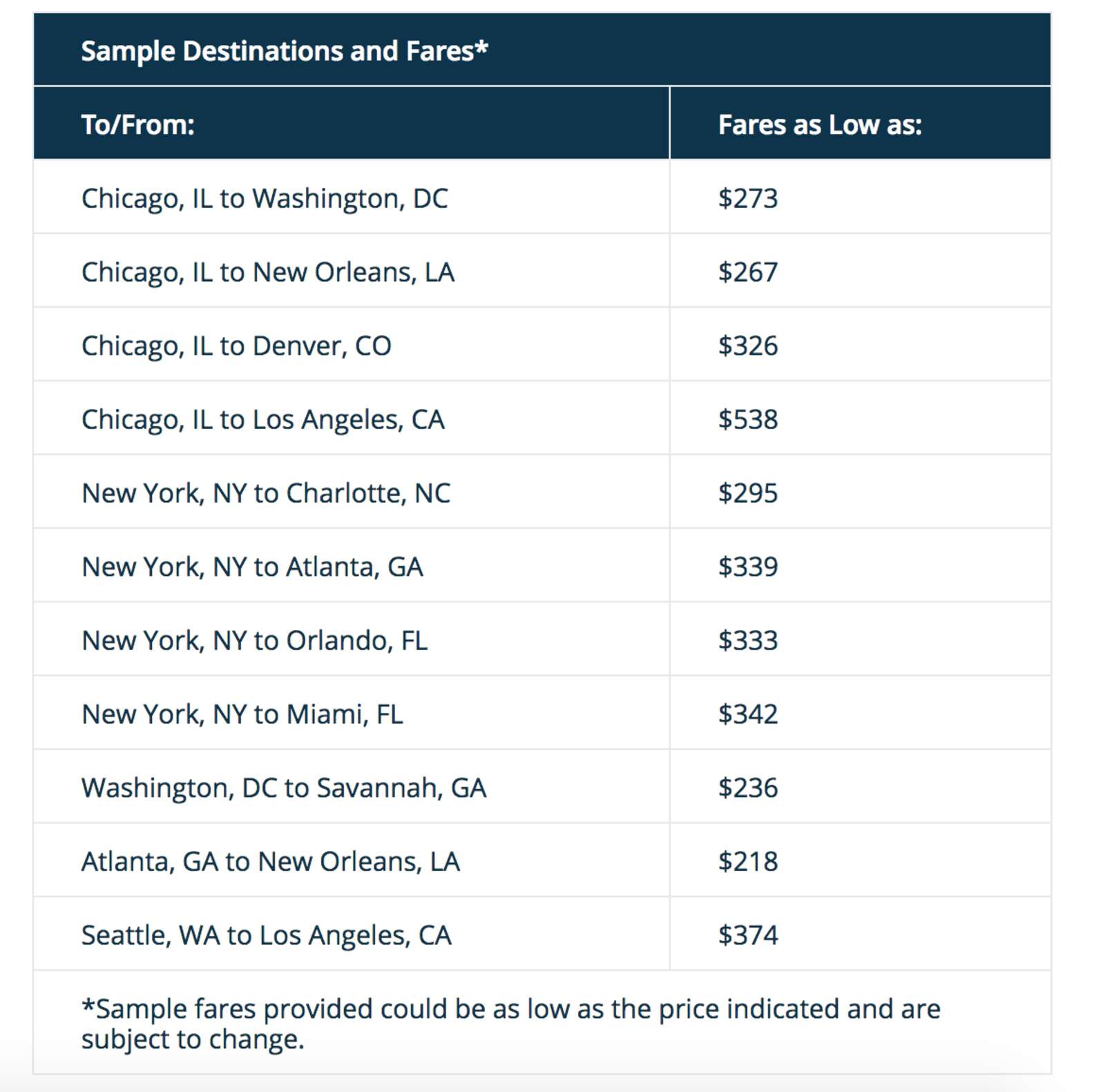Click the $333 fare amount
1094x1092 pixels.
tap(748, 641)
